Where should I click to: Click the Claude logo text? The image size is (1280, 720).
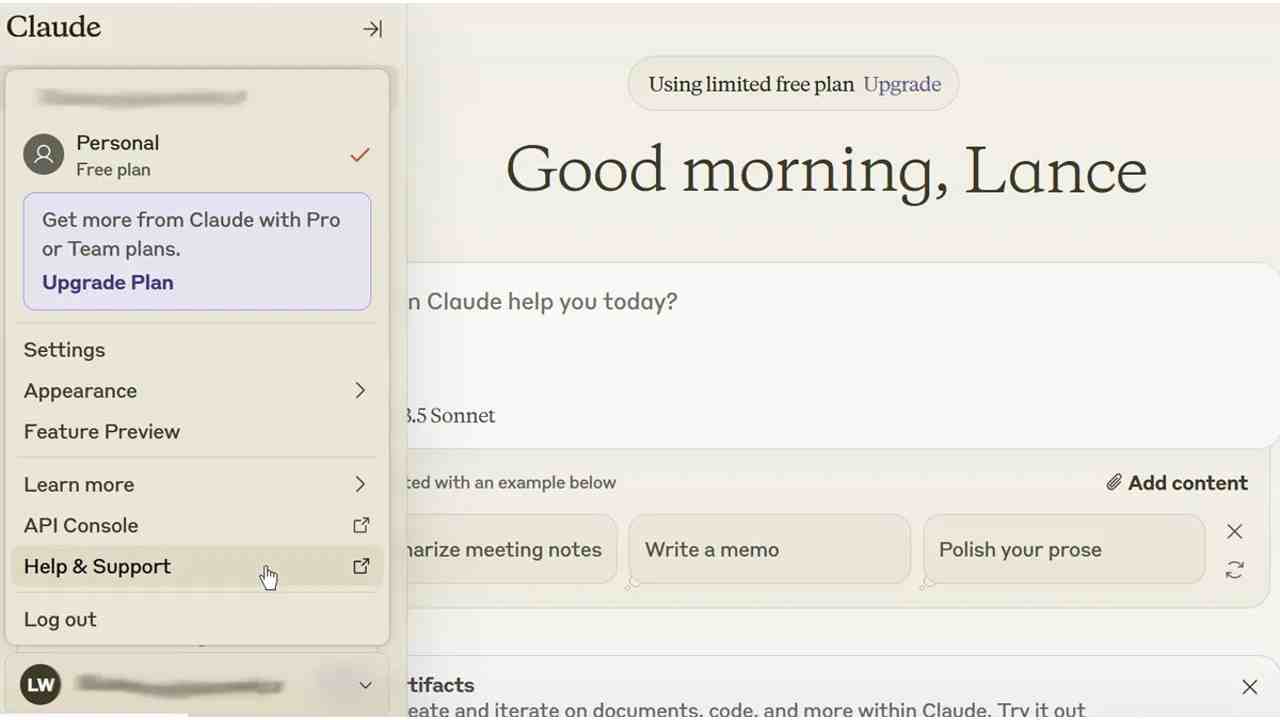click(54, 27)
